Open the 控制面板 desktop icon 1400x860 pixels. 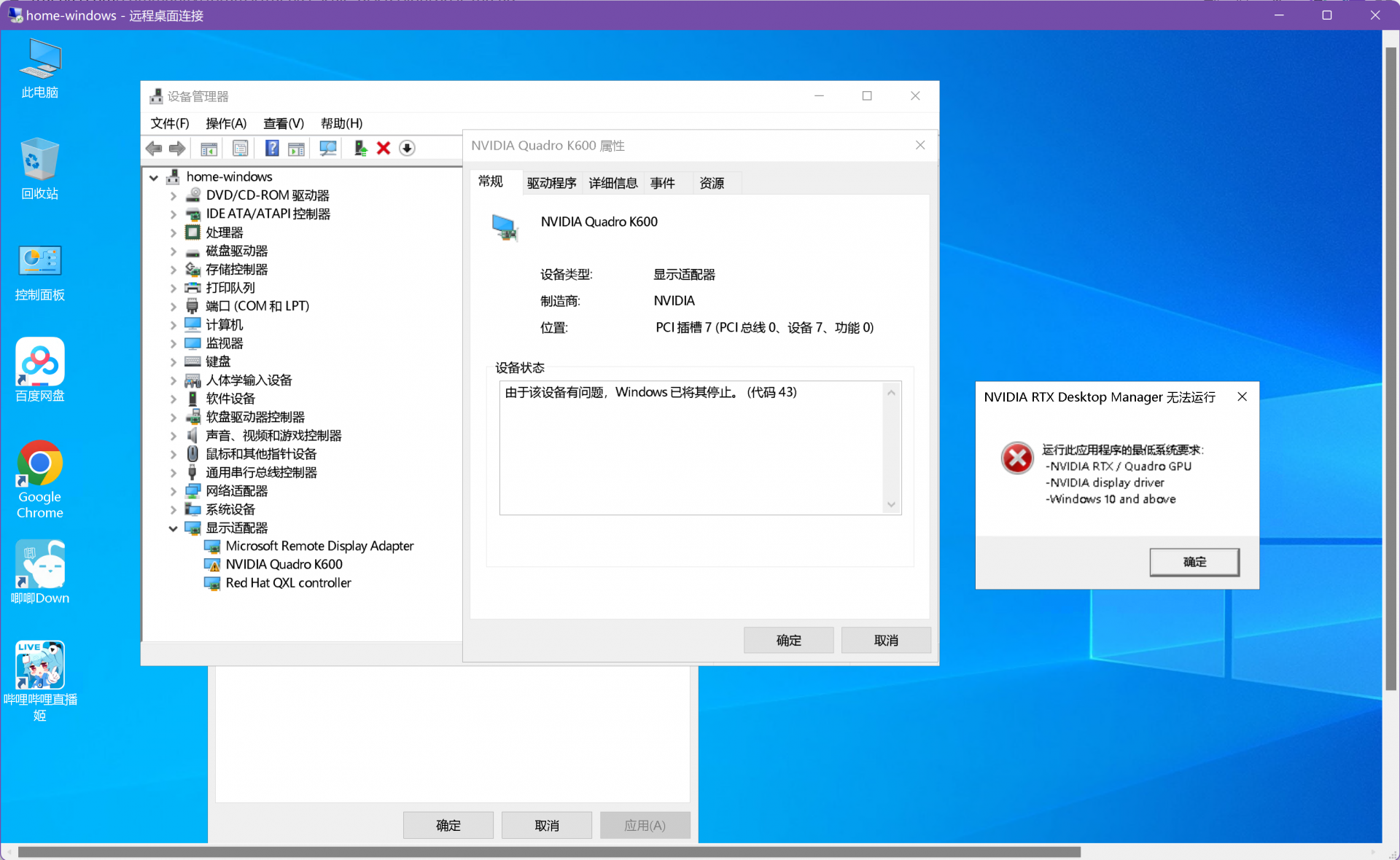[x=40, y=273]
